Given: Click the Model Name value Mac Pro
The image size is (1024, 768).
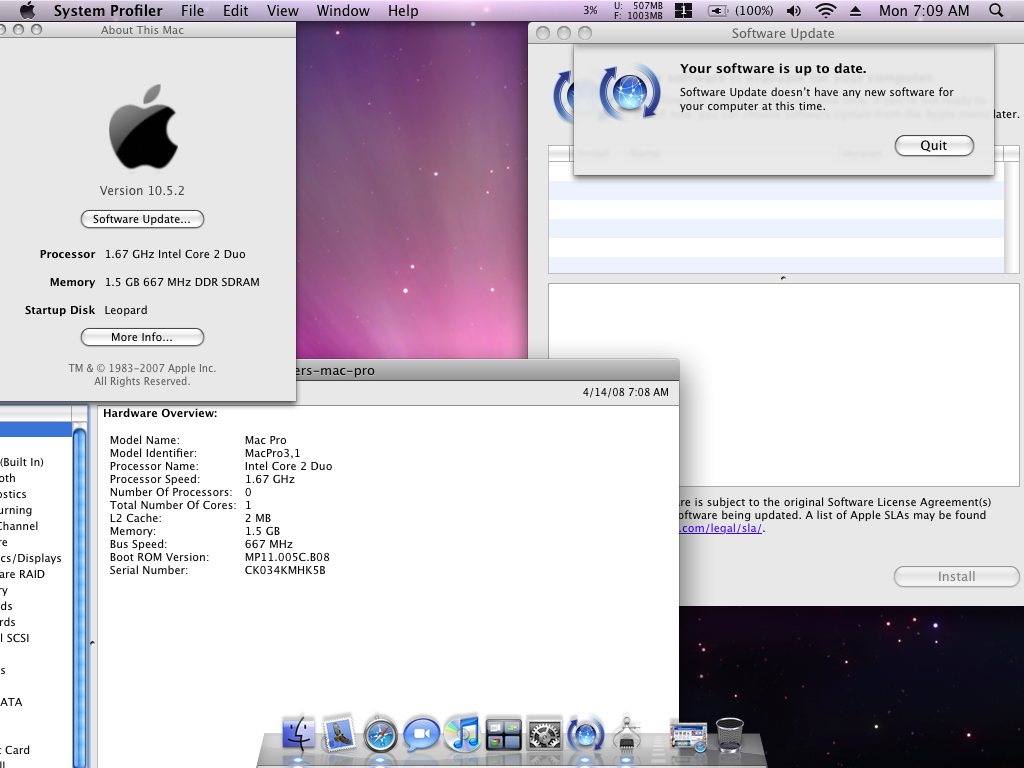Looking at the screenshot, I should pyautogui.click(x=266, y=440).
